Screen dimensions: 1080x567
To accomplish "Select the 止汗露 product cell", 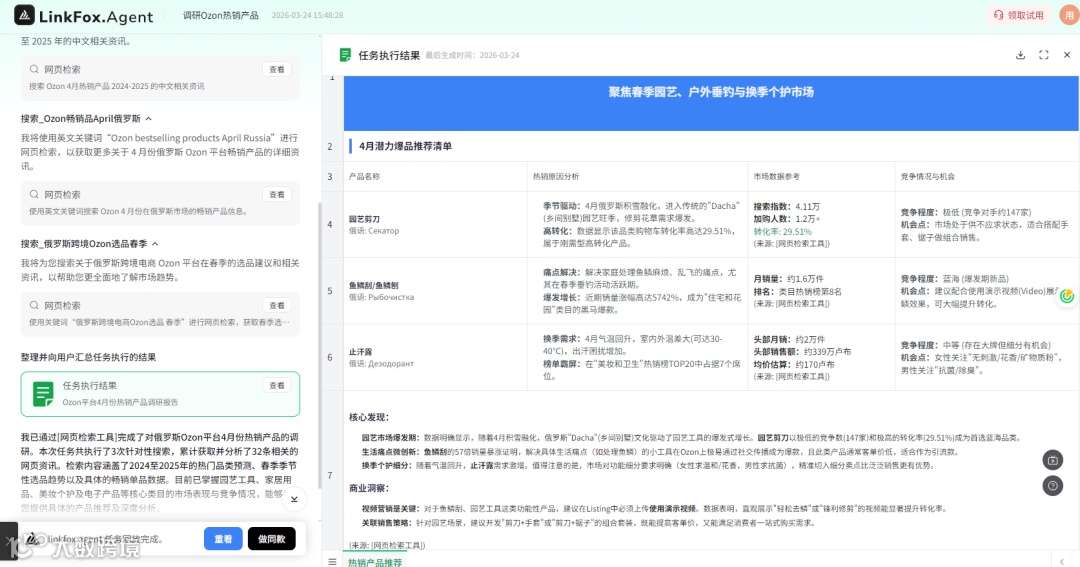I will click(x=435, y=357).
